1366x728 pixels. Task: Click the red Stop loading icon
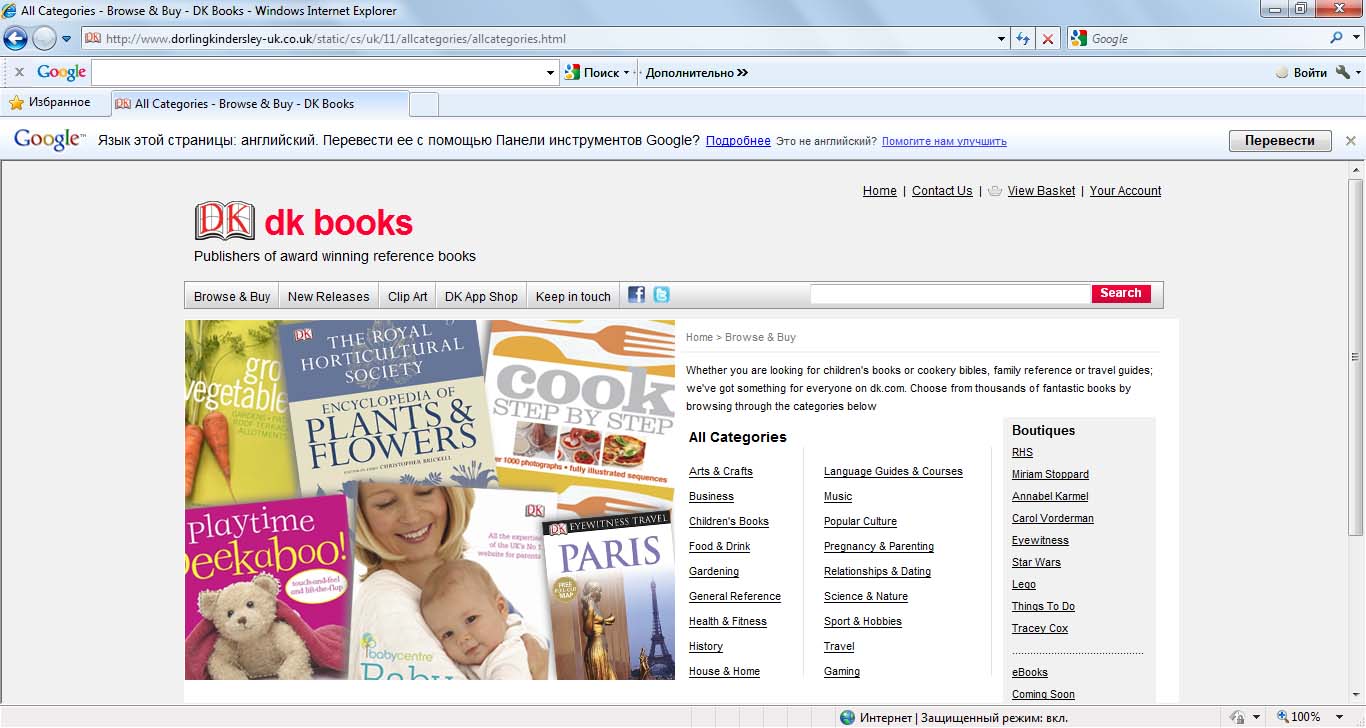tap(1048, 39)
